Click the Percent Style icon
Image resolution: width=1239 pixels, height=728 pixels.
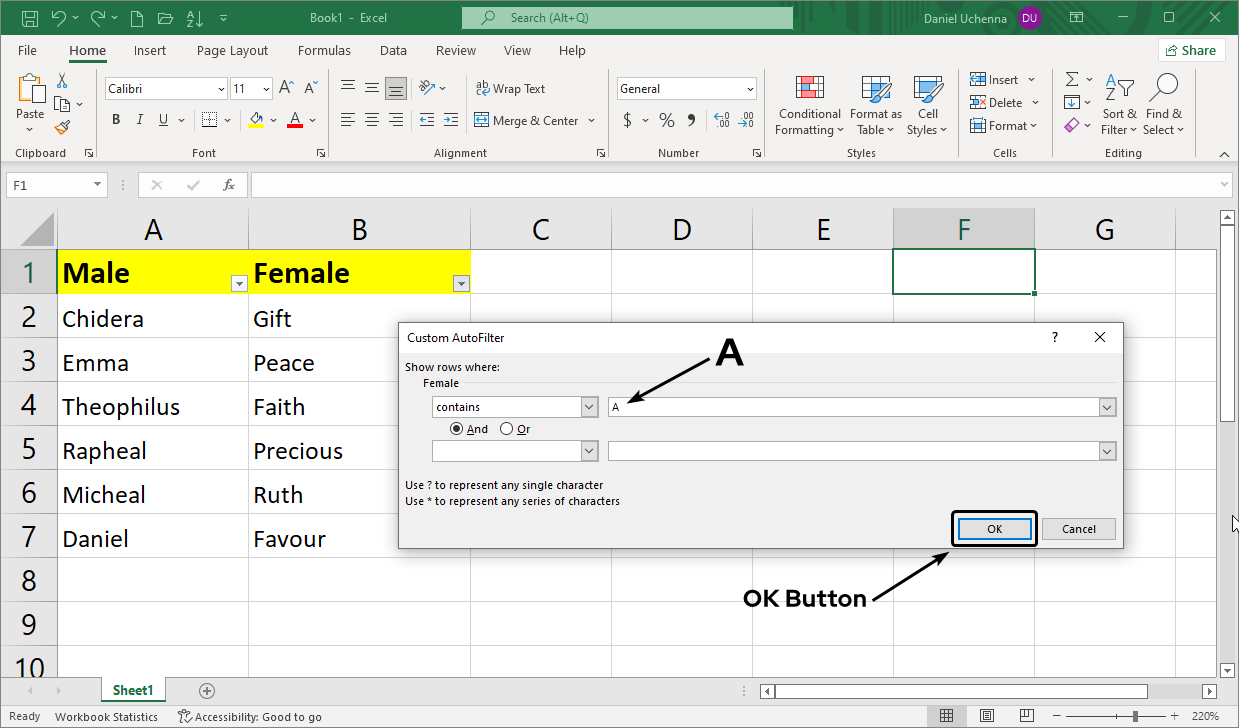pos(666,120)
